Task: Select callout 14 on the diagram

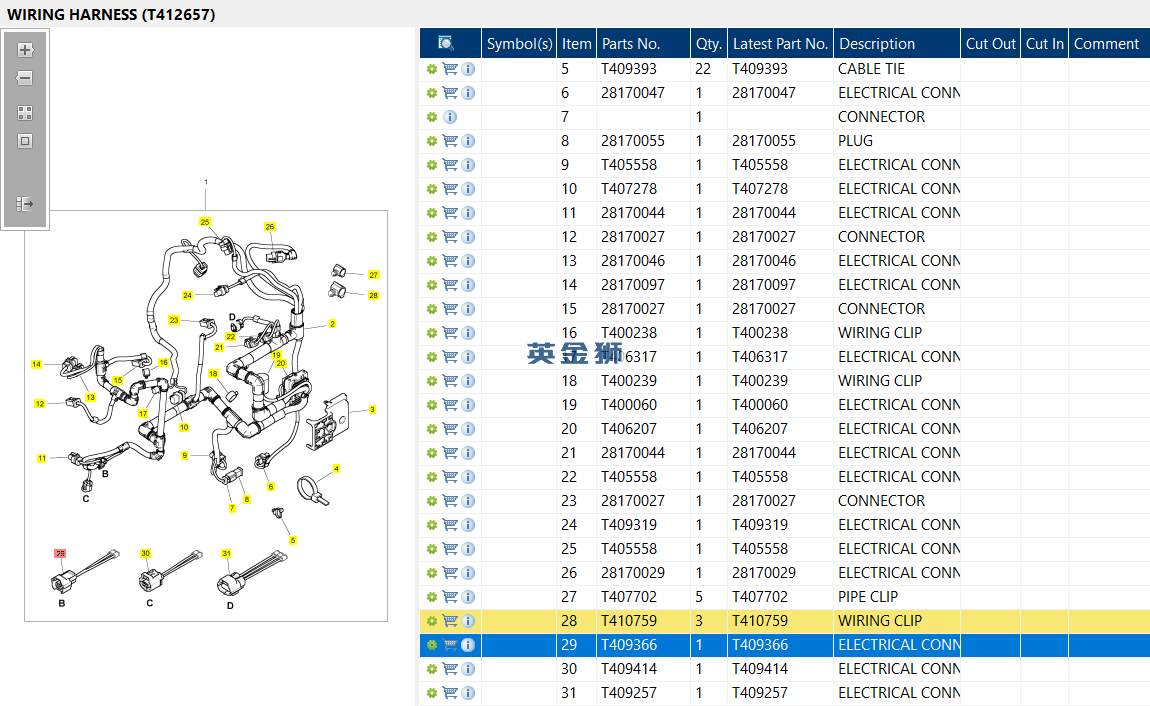Action: click(37, 364)
